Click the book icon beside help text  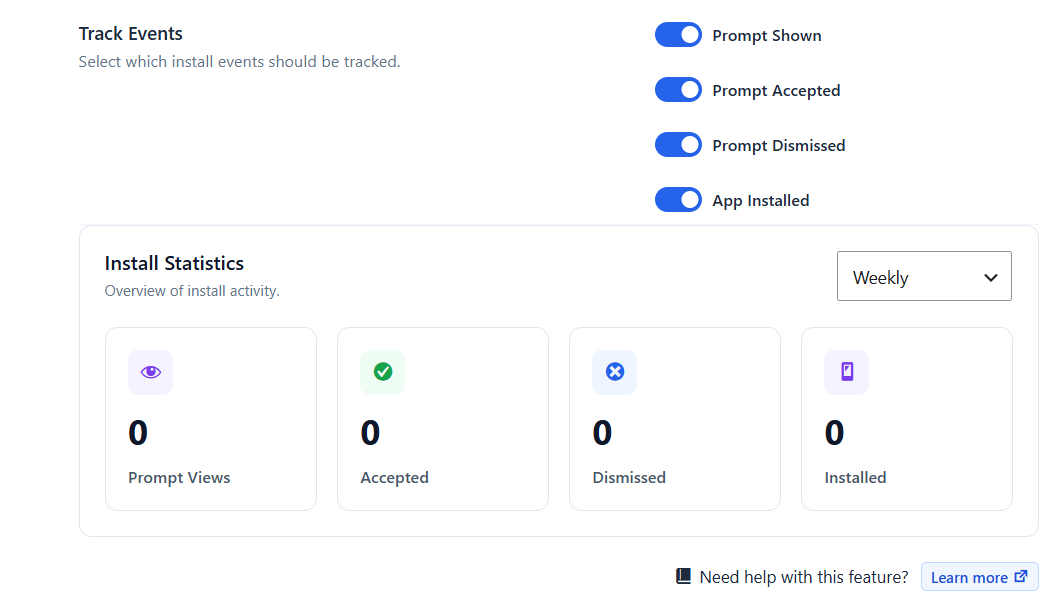pos(683,577)
